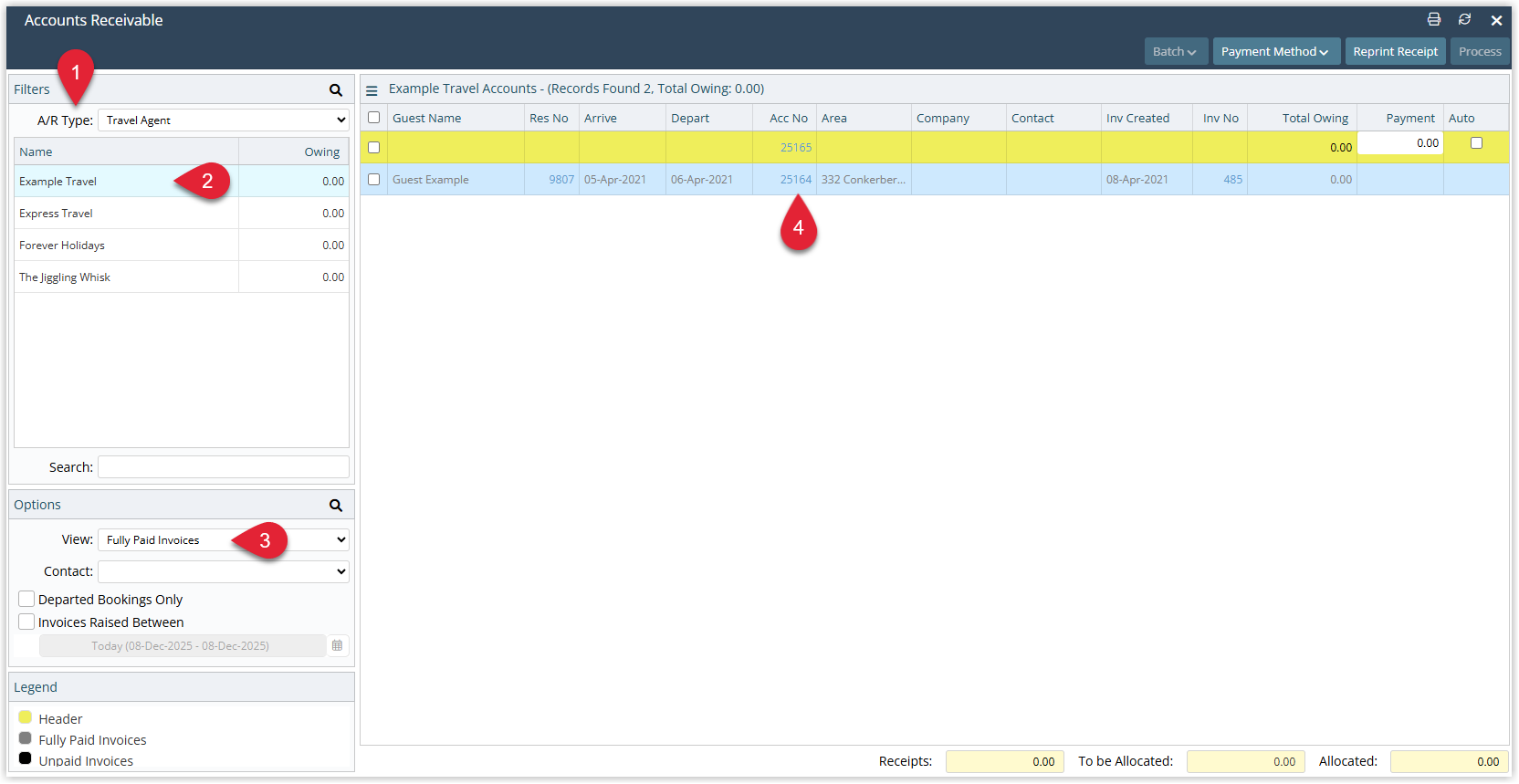This screenshot has height=784, width=1519.
Task: Click the yellow Header legend swatch
Action: [x=26, y=717]
